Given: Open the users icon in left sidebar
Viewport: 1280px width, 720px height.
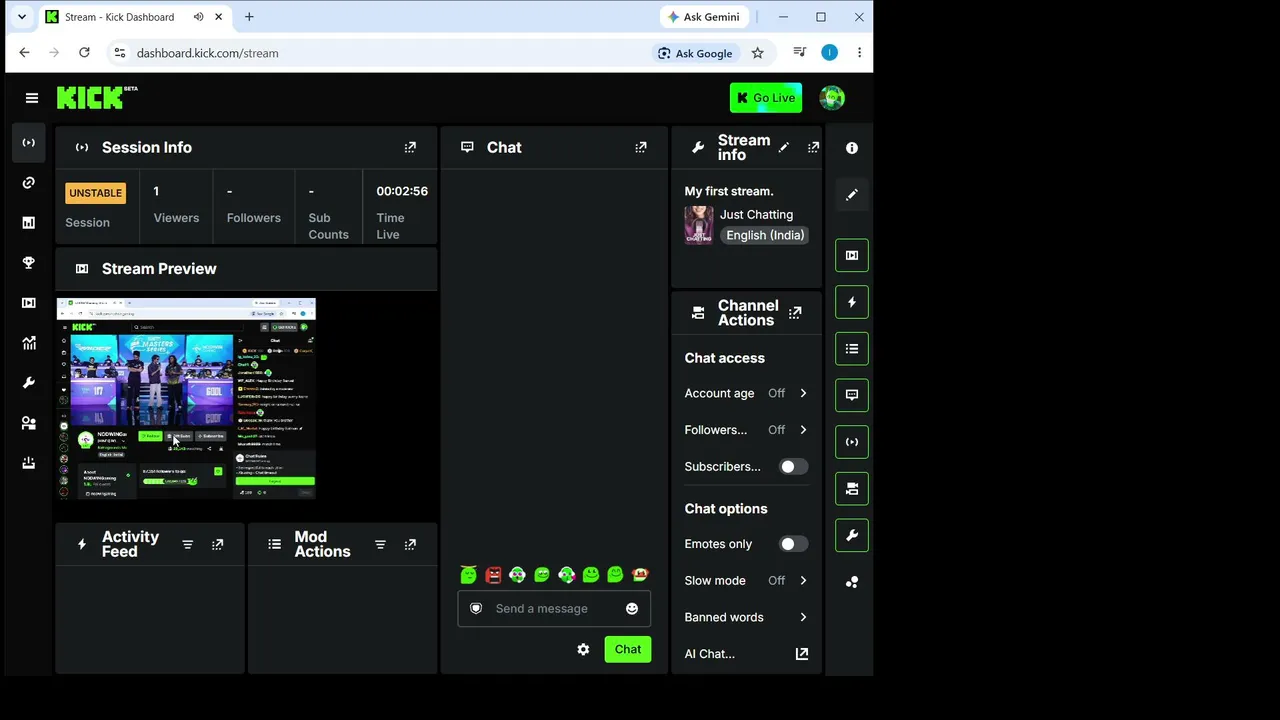Looking at the screenshot, I should click(x=28, y=423).
